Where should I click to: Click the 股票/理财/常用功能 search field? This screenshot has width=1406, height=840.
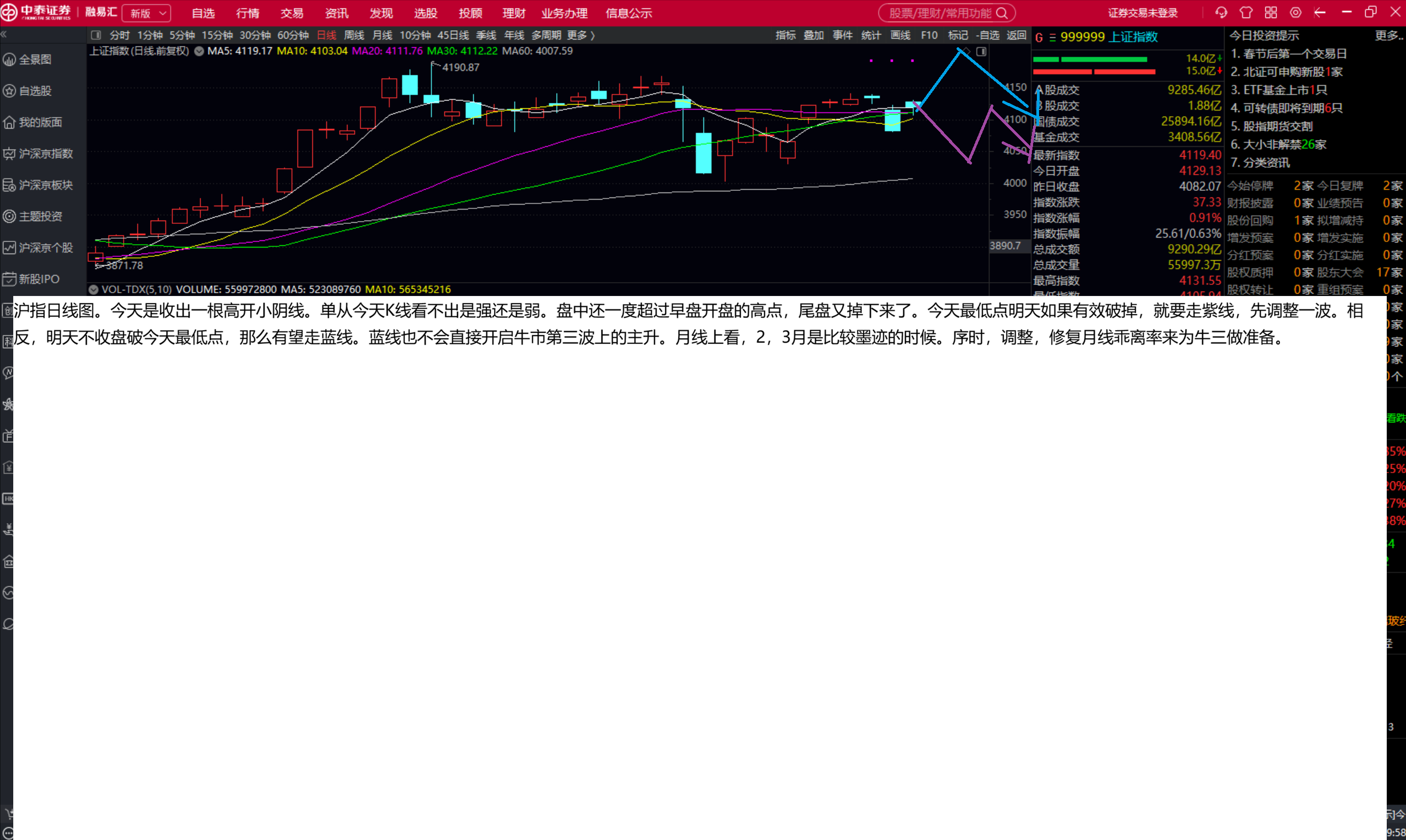point(940,13)
